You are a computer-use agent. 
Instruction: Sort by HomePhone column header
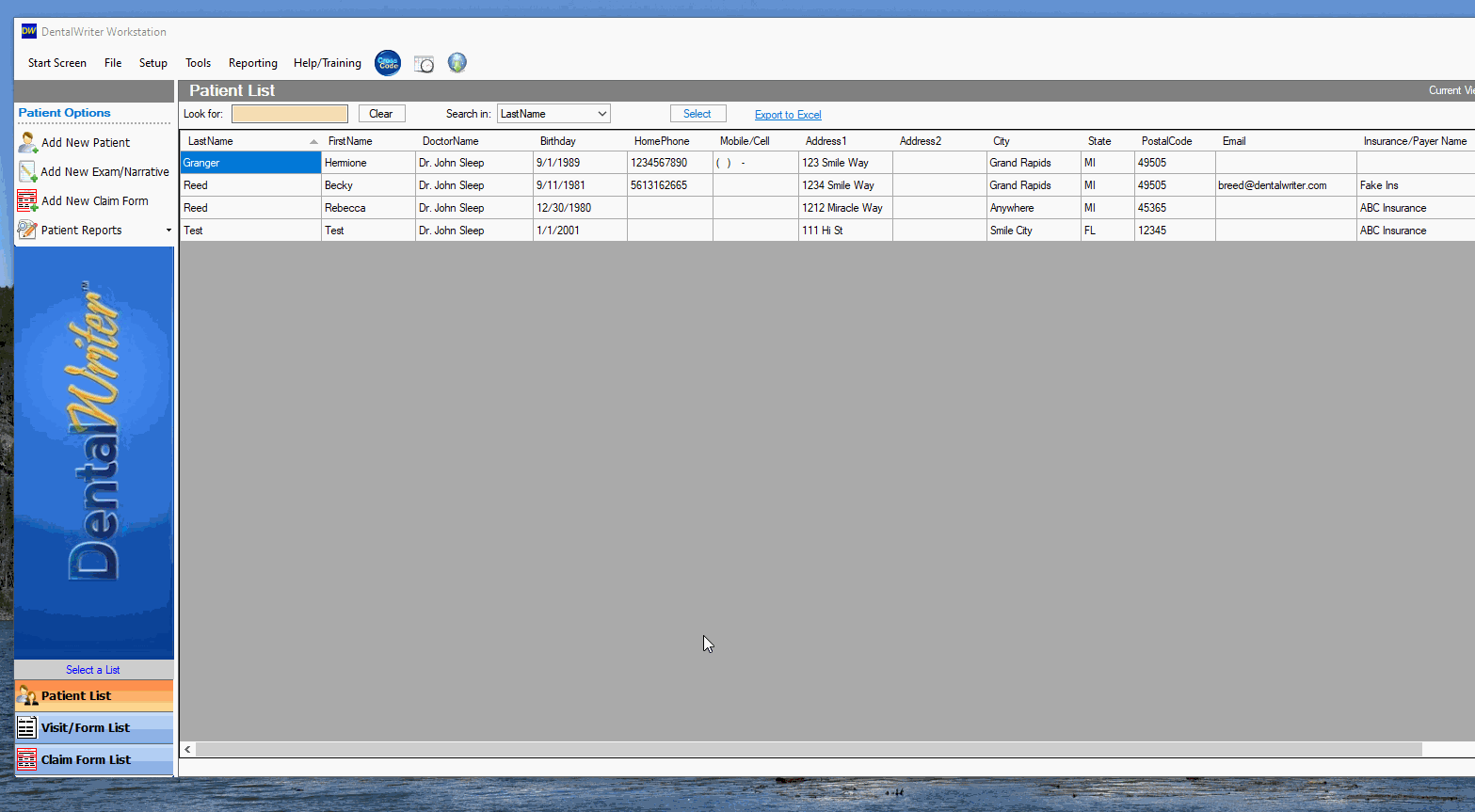(670, 141)
